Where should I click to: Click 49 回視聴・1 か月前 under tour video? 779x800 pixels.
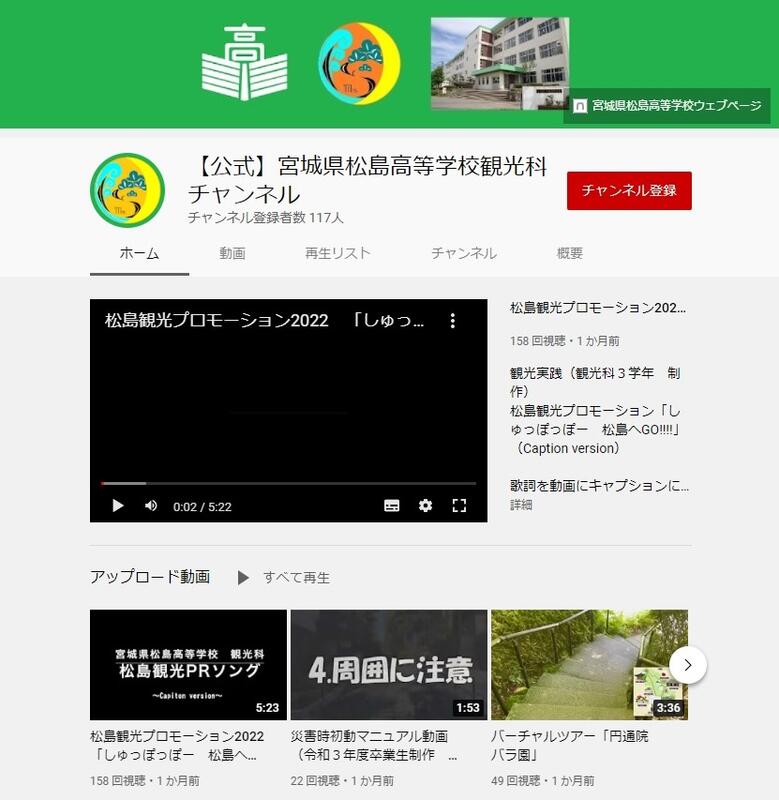click(543, 781)
